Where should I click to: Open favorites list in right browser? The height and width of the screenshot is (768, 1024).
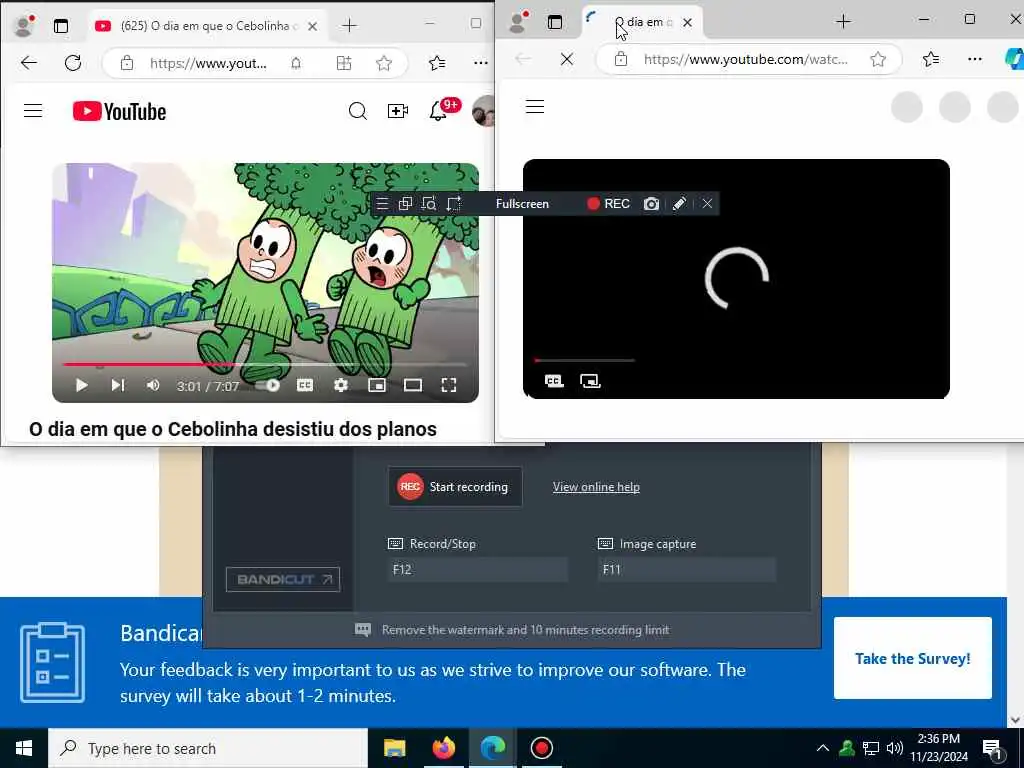(931, 59)
